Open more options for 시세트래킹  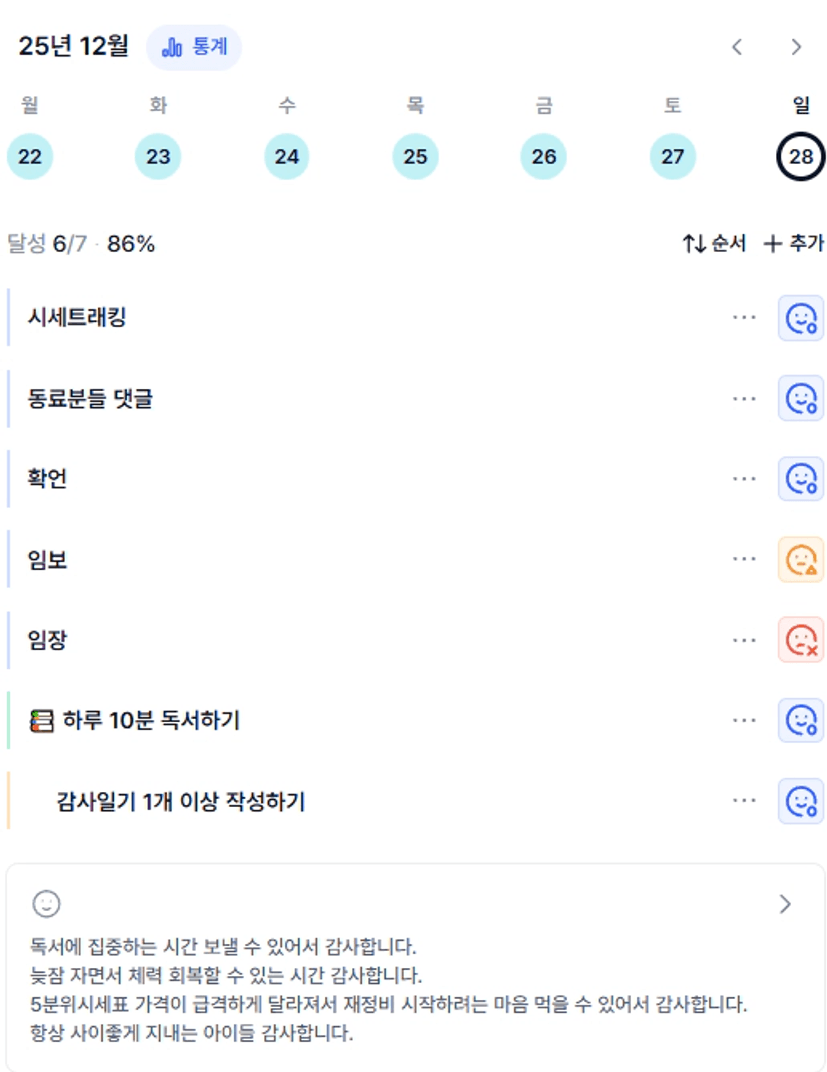[744, 318]
